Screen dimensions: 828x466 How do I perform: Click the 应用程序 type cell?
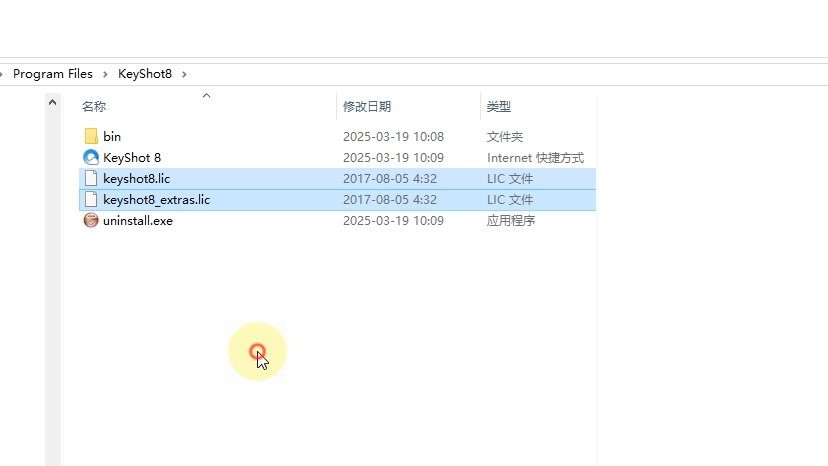[511, 221]
